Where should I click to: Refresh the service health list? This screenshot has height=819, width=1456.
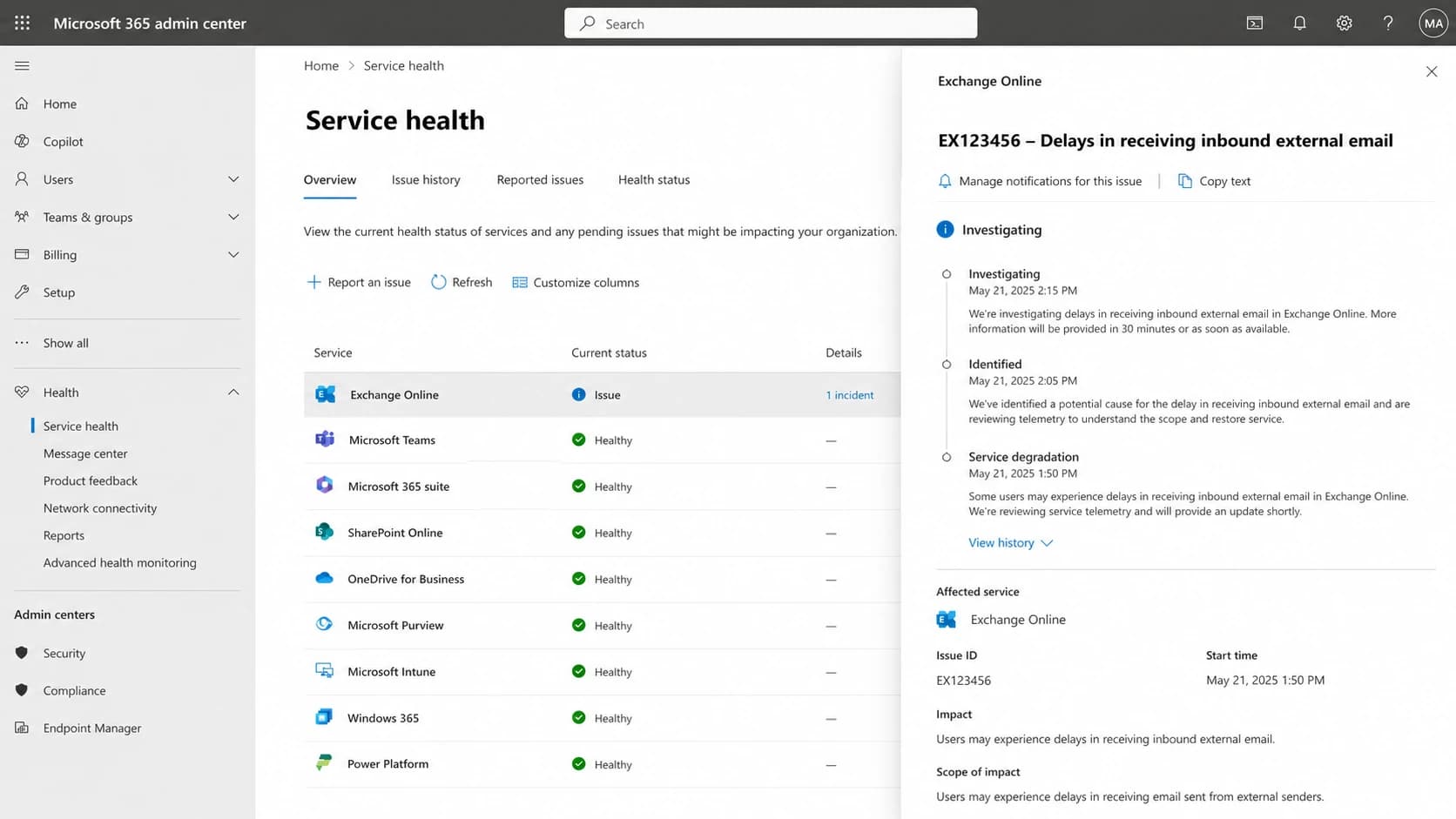[462, 282]
